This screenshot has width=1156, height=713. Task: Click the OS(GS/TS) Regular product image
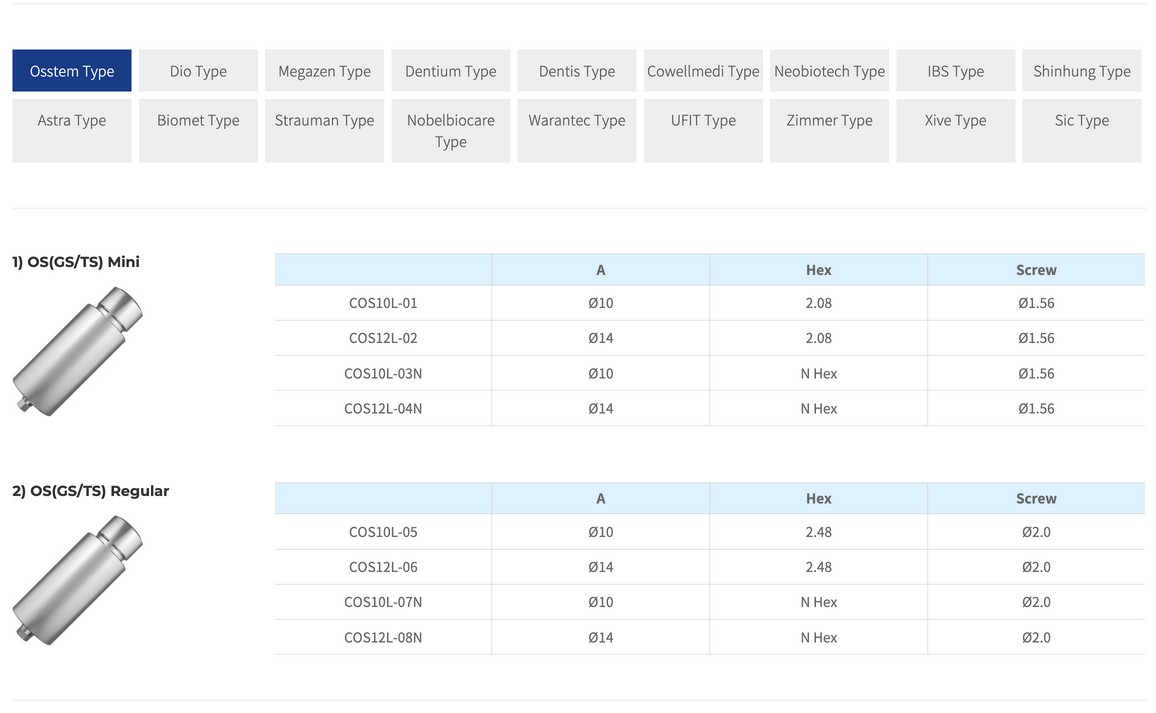tap(78, 579)
